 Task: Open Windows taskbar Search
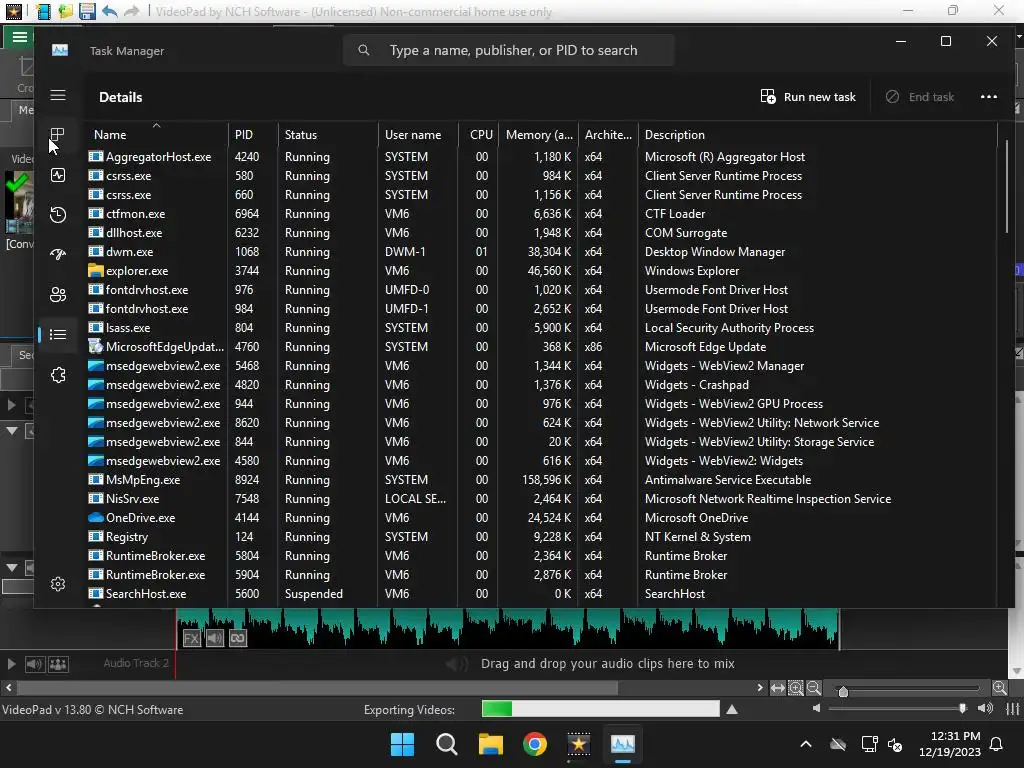click(447, 744)
